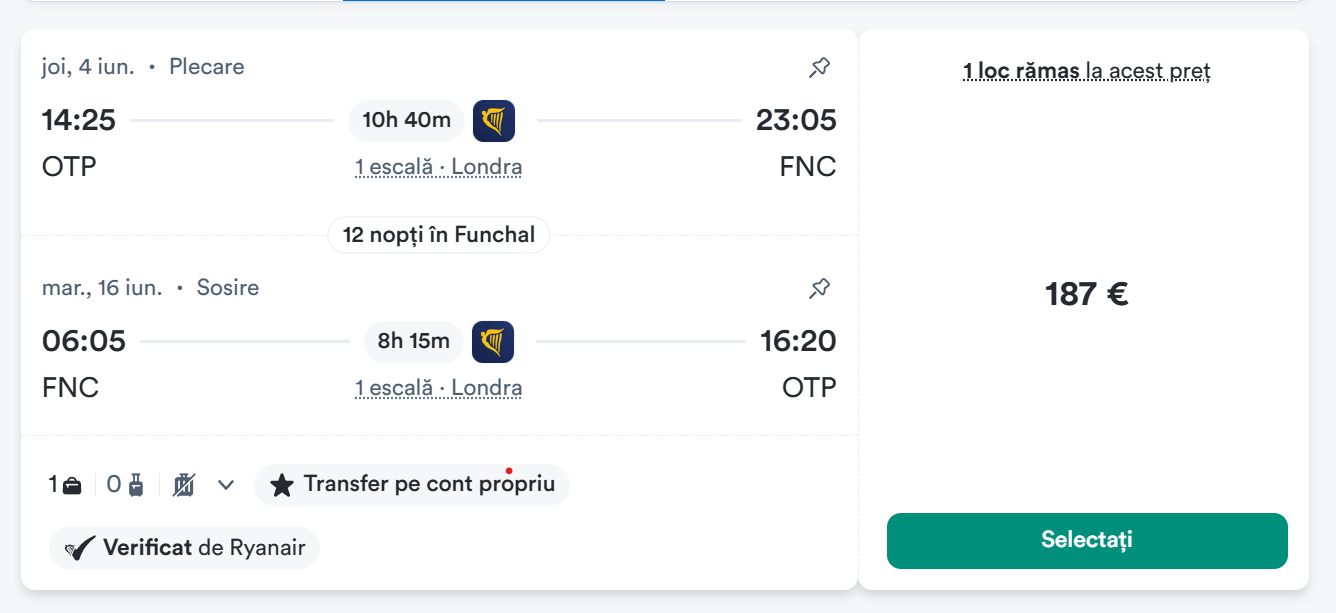Click the 10h 40m duration pill
Screen dimensions: 1336x613
coord(406,121)
